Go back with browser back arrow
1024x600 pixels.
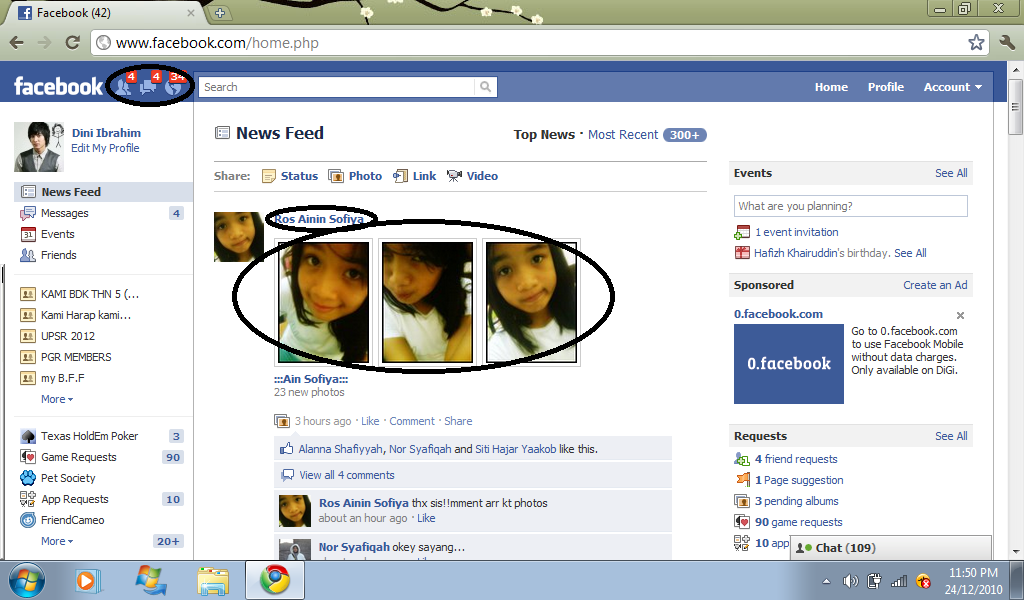tap(17, 43)
